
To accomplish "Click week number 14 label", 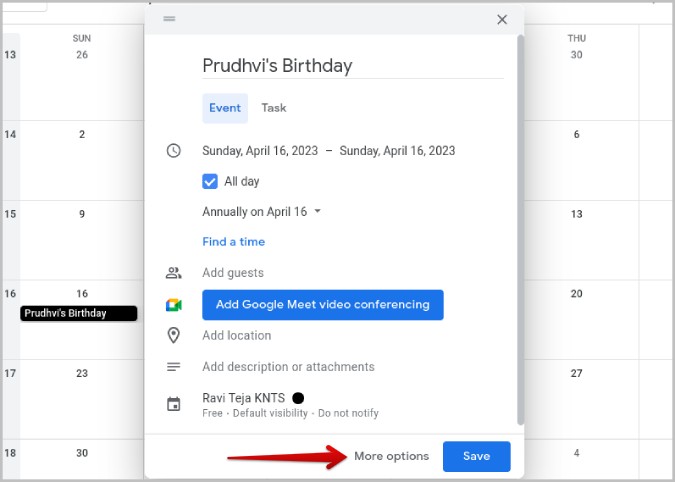I will (10, 134).
